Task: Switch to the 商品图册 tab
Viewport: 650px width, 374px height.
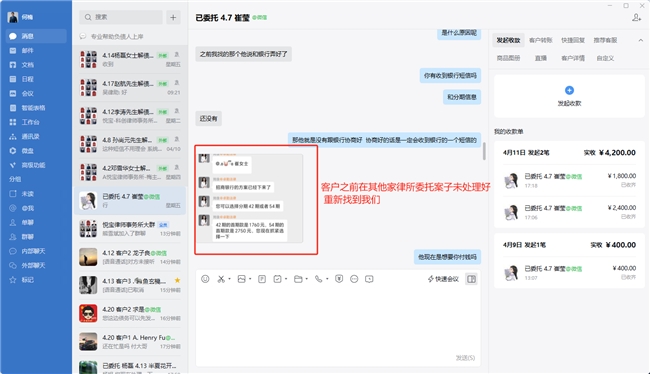Action: tap(508, 58)
